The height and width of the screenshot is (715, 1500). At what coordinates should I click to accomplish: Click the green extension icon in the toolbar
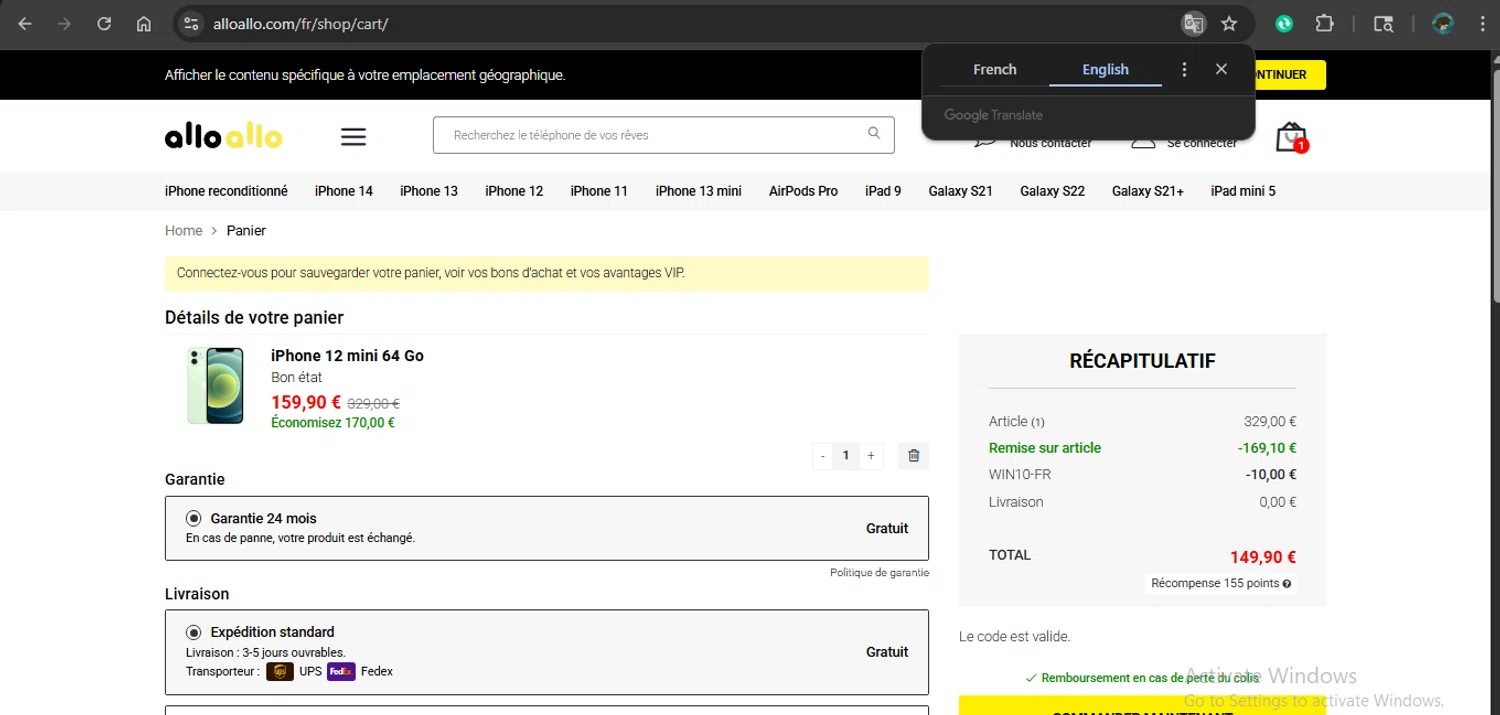1285,24
